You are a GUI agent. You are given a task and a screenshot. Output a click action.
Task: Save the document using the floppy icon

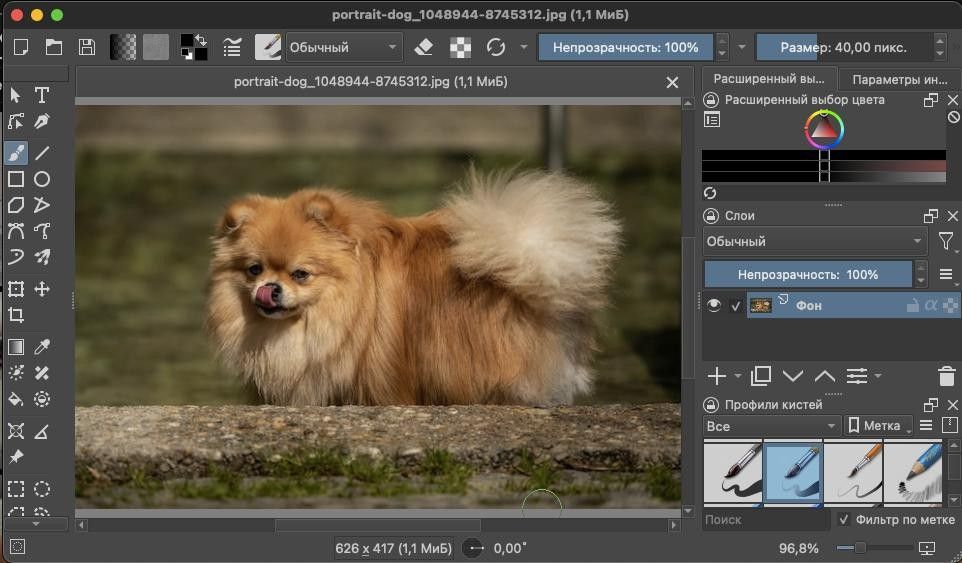(86, 47)
